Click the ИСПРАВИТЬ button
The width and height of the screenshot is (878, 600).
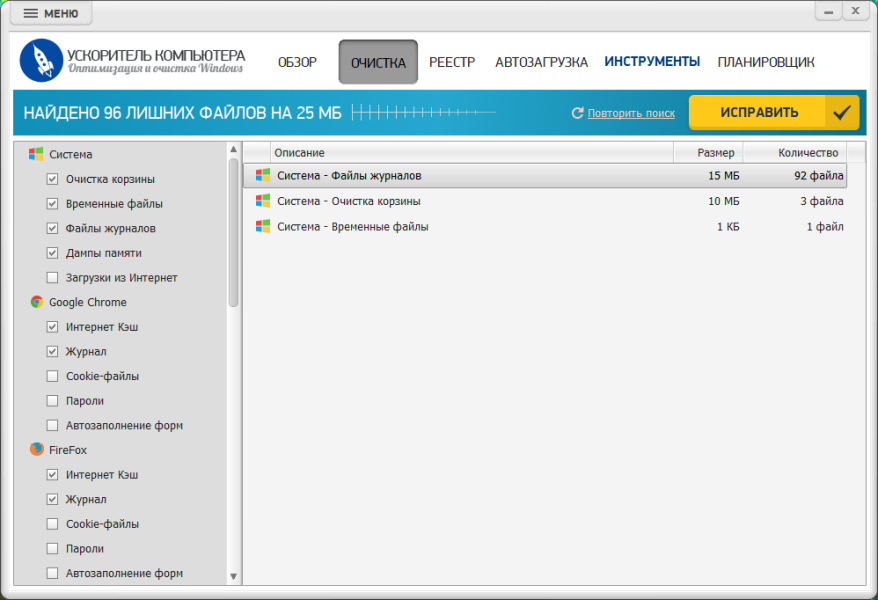(x=774, y=112)
